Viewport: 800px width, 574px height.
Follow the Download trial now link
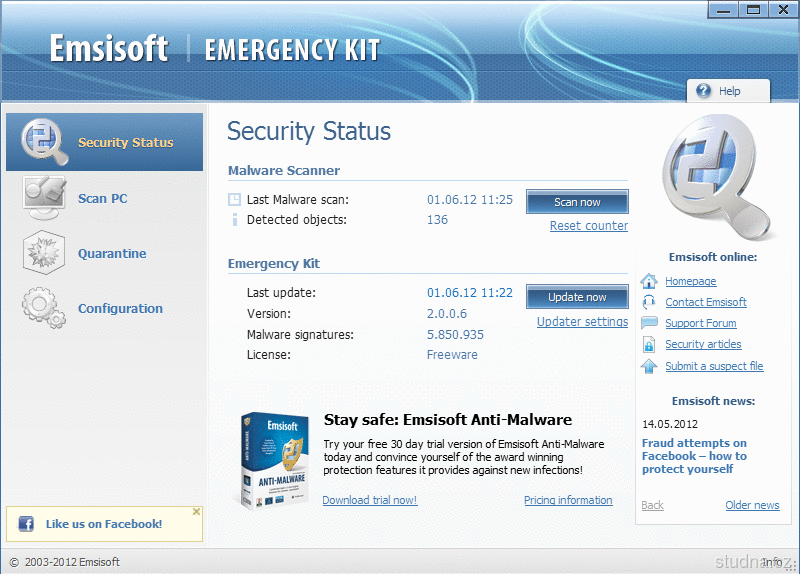click(369, 500)
